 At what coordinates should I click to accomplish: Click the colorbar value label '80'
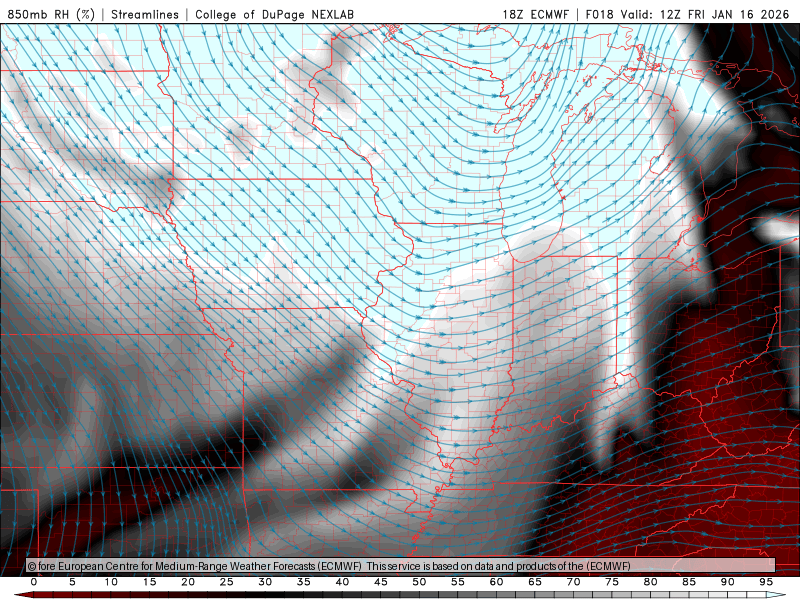pos(651,582)
